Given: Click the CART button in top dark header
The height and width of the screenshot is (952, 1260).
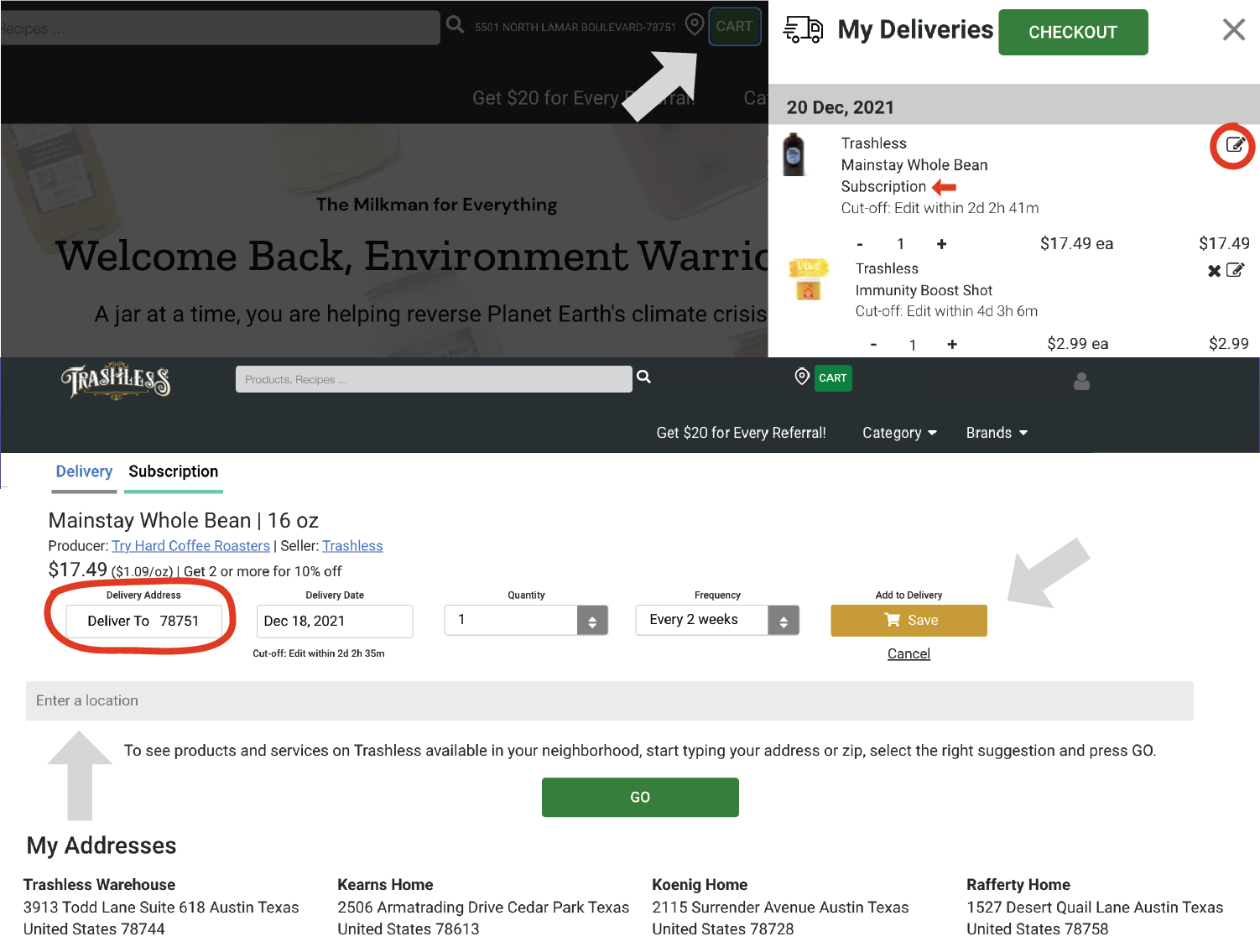Looking at the screenshot, I should (734, 26).
